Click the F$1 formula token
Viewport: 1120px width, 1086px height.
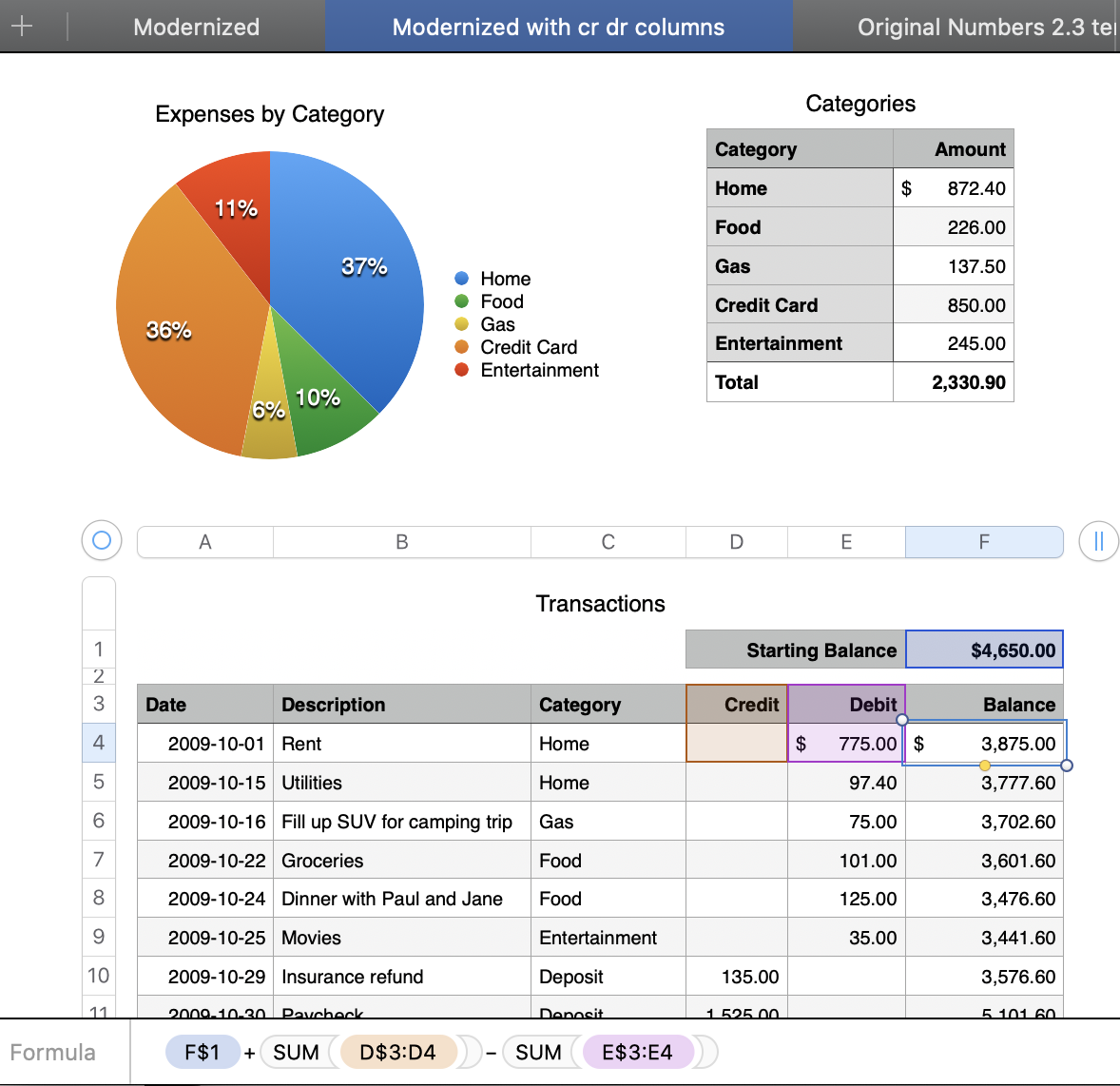tap(202, 1053)
